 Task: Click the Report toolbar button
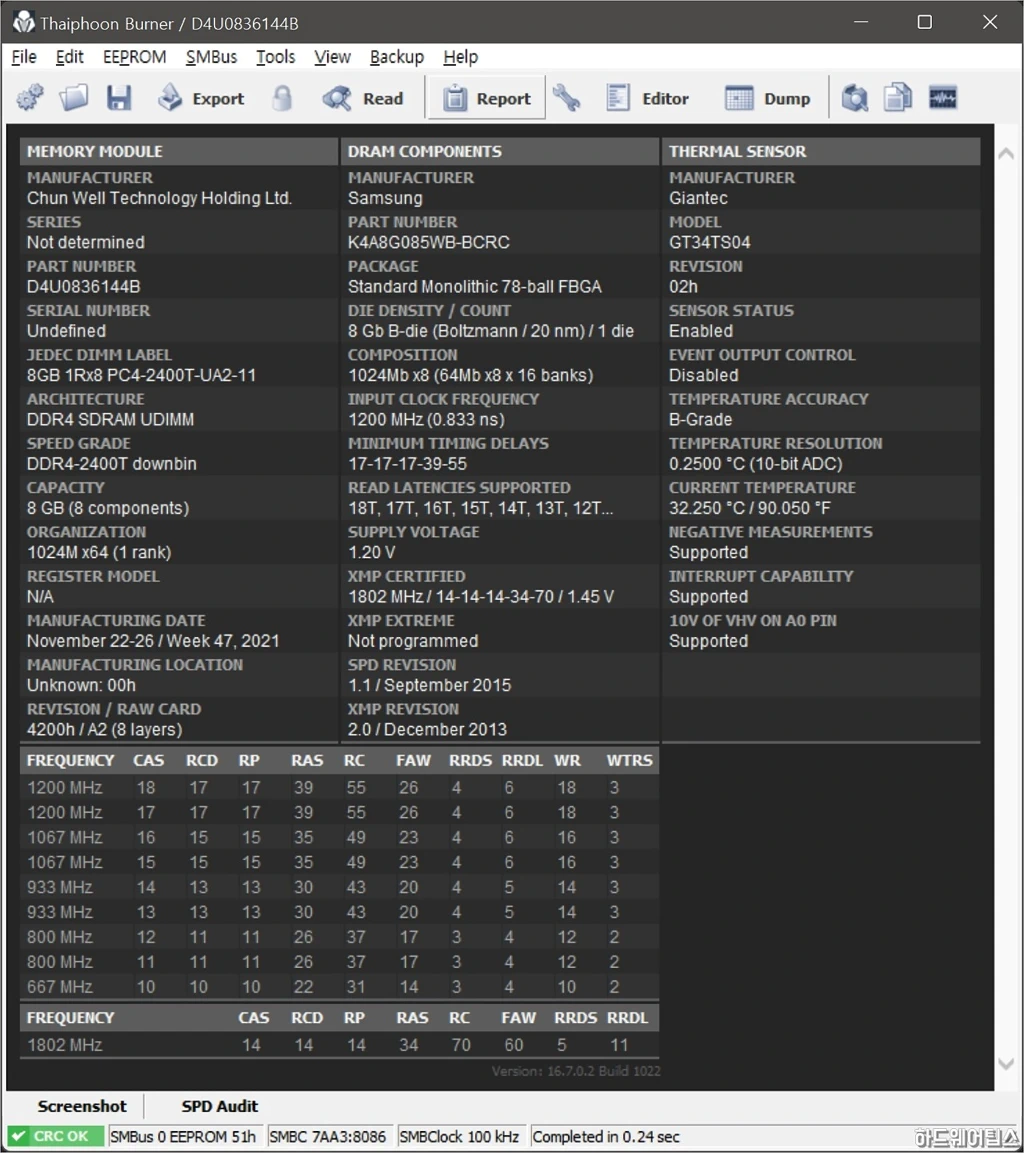(x=487, y=98)
